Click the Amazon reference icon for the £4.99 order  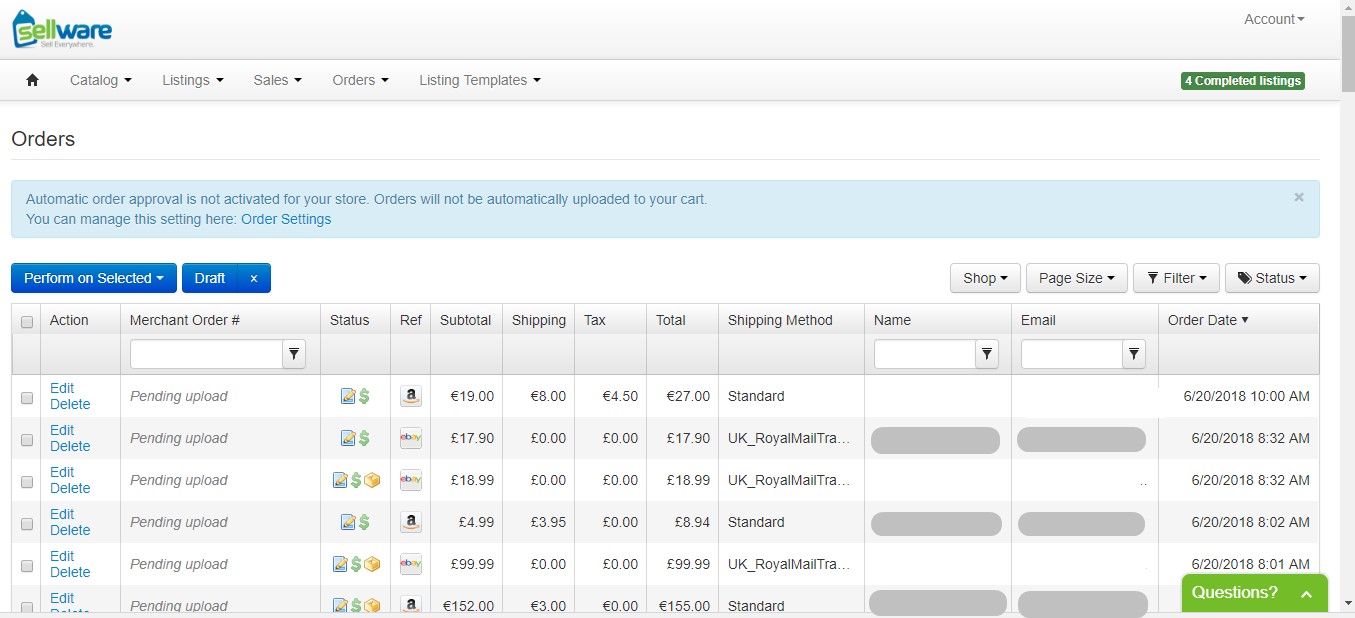[410, 522]
